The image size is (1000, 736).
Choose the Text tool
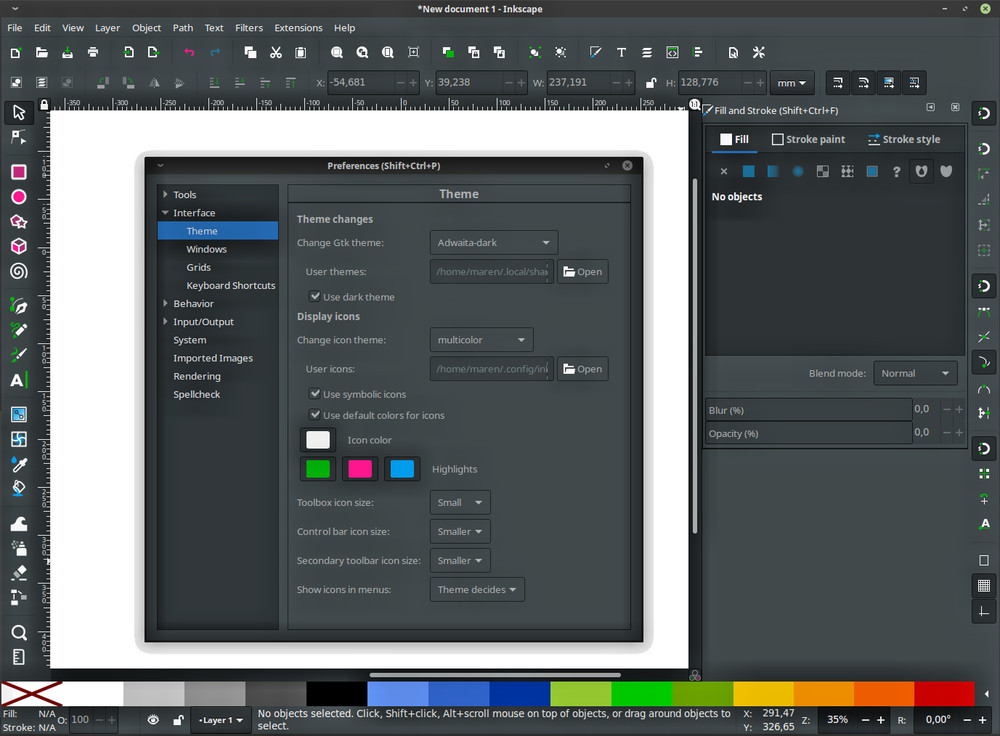click(x=17, y=379)
